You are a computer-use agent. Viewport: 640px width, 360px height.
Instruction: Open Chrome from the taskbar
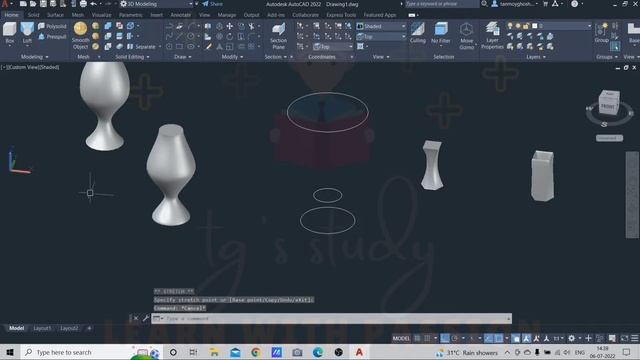pyautogui.click(x=256, y=352)
